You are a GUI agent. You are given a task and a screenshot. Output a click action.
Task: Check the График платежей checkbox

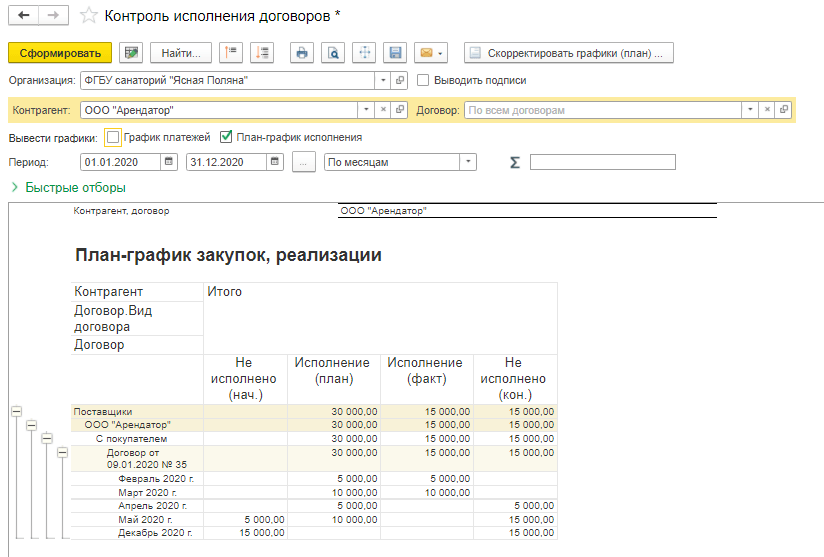[113, 137]
